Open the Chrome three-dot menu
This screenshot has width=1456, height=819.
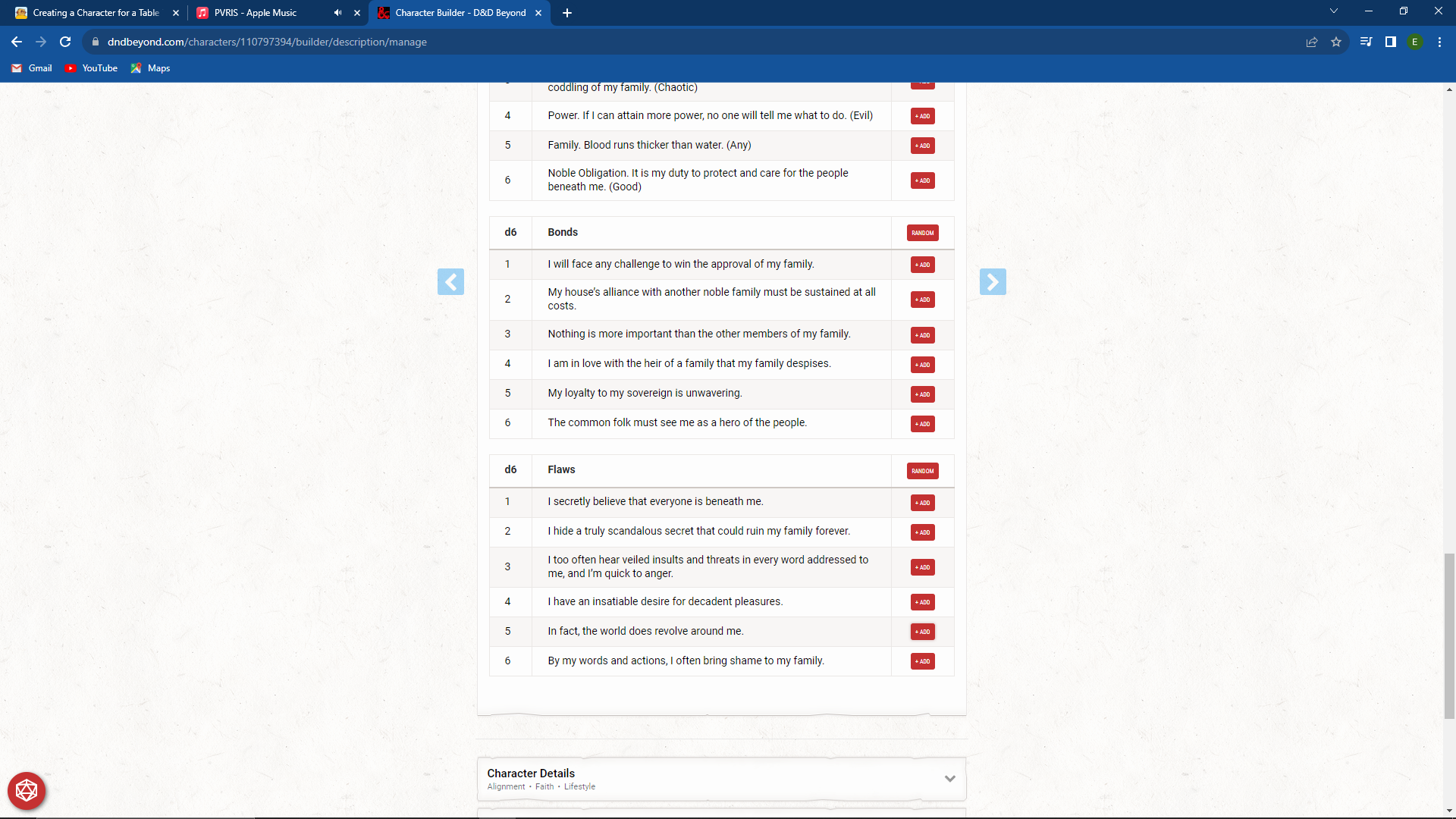(1439, 42)
